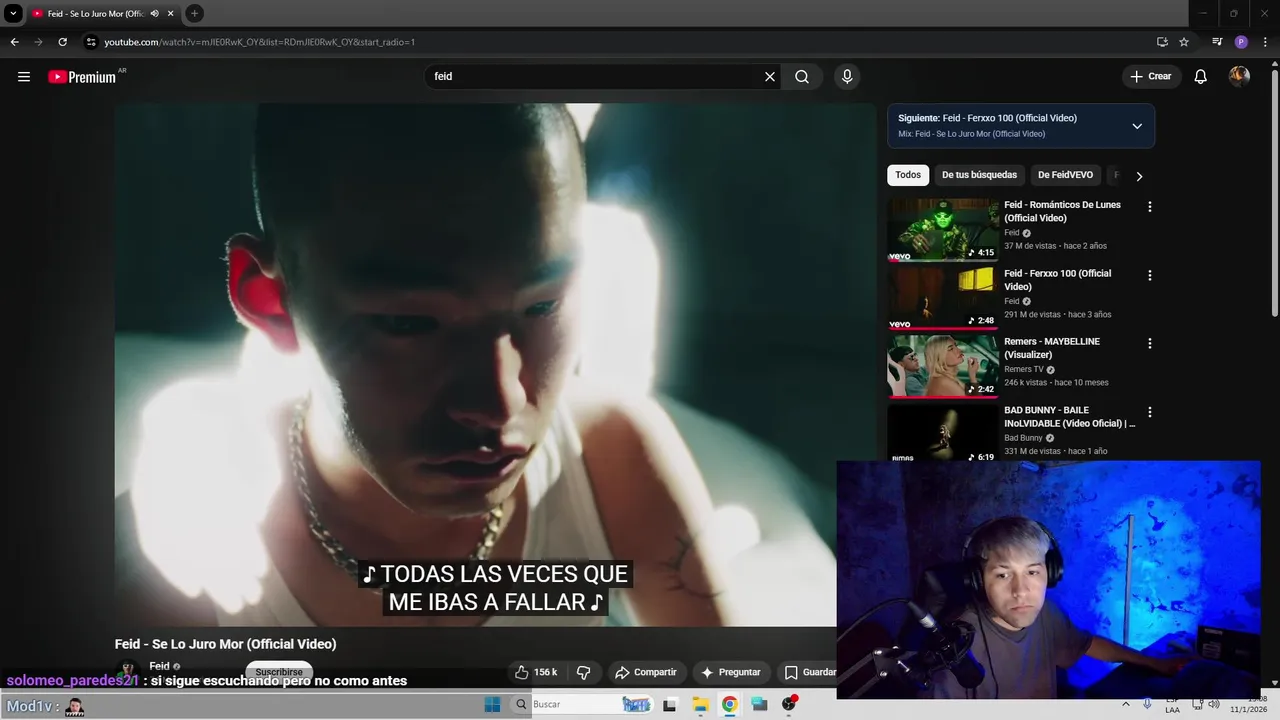Open the Bad Bunny channel link

(1023, 438)
